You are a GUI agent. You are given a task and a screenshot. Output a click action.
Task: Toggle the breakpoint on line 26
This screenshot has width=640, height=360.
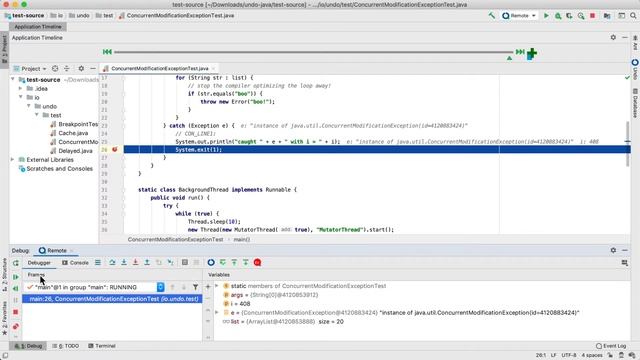[x=115, y=149]
